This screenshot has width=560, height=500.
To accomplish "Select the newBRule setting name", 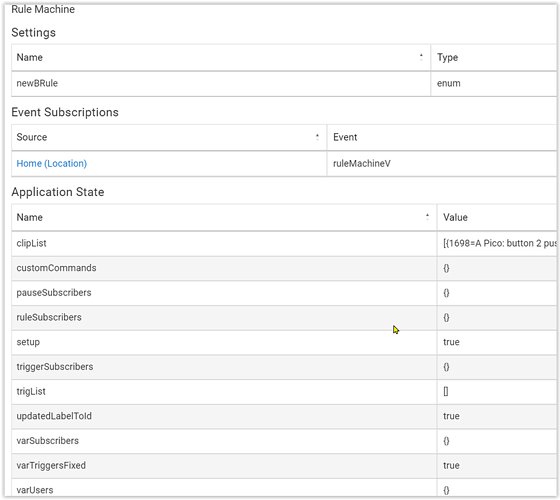I will tap(37, 83).
